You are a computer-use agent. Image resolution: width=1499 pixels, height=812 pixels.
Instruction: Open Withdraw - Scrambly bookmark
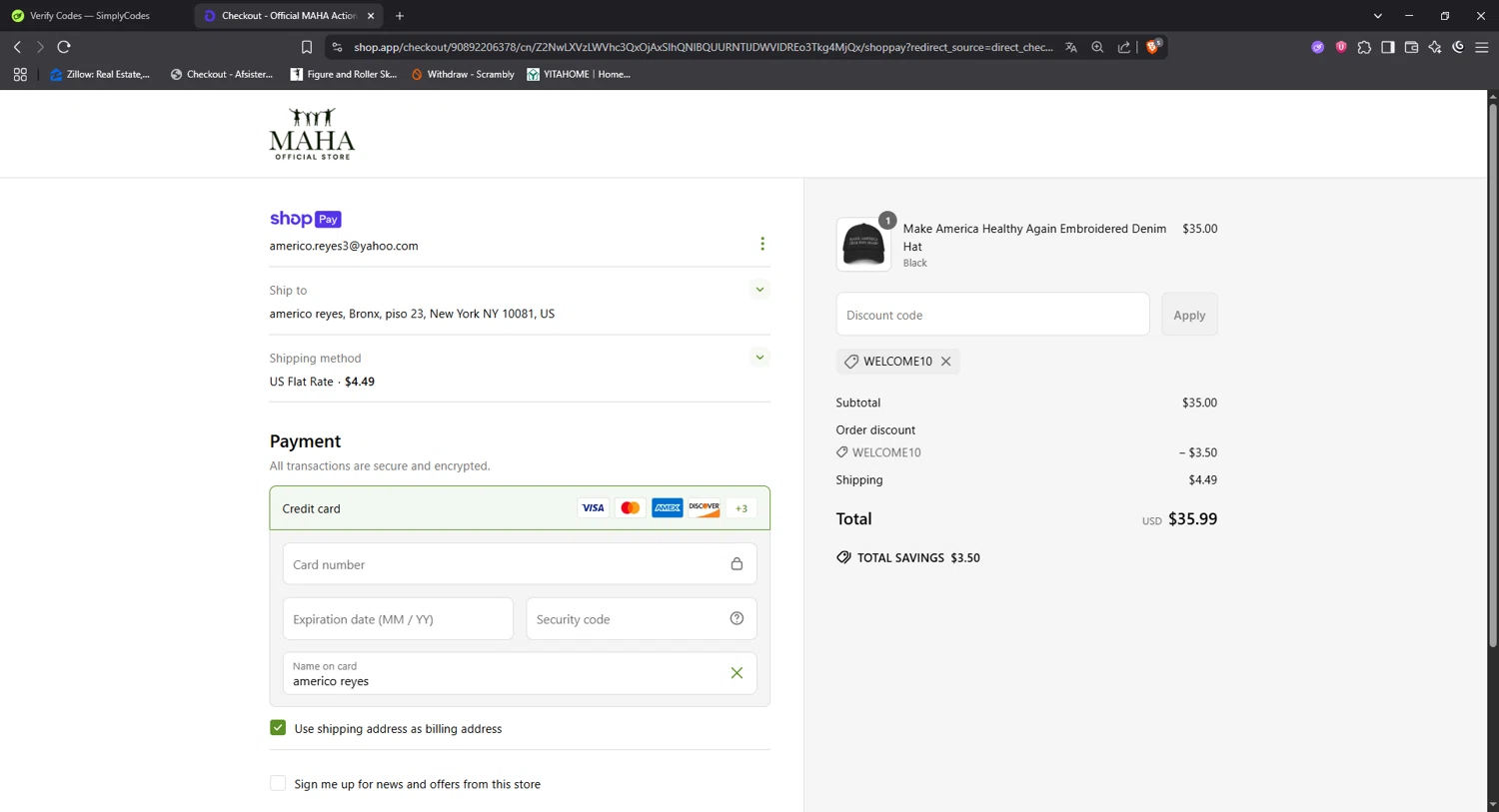[x=463, y=74]
